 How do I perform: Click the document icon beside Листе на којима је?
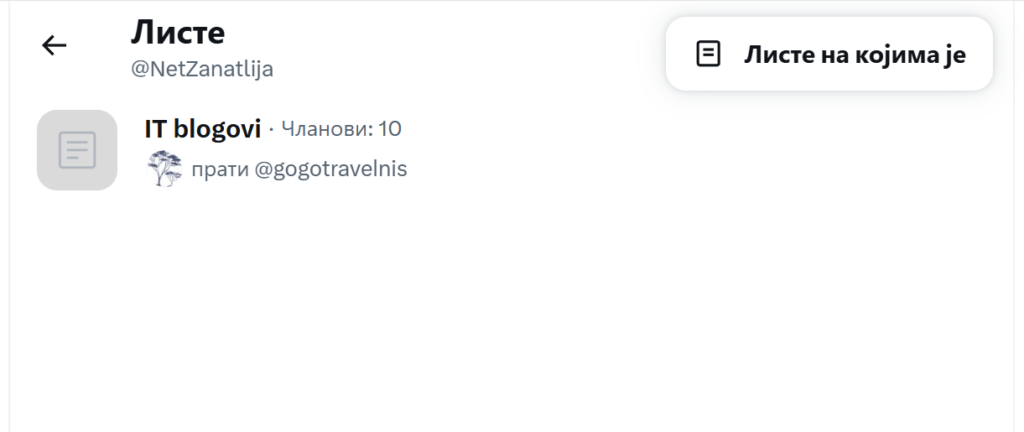click(x=708, y=54)
